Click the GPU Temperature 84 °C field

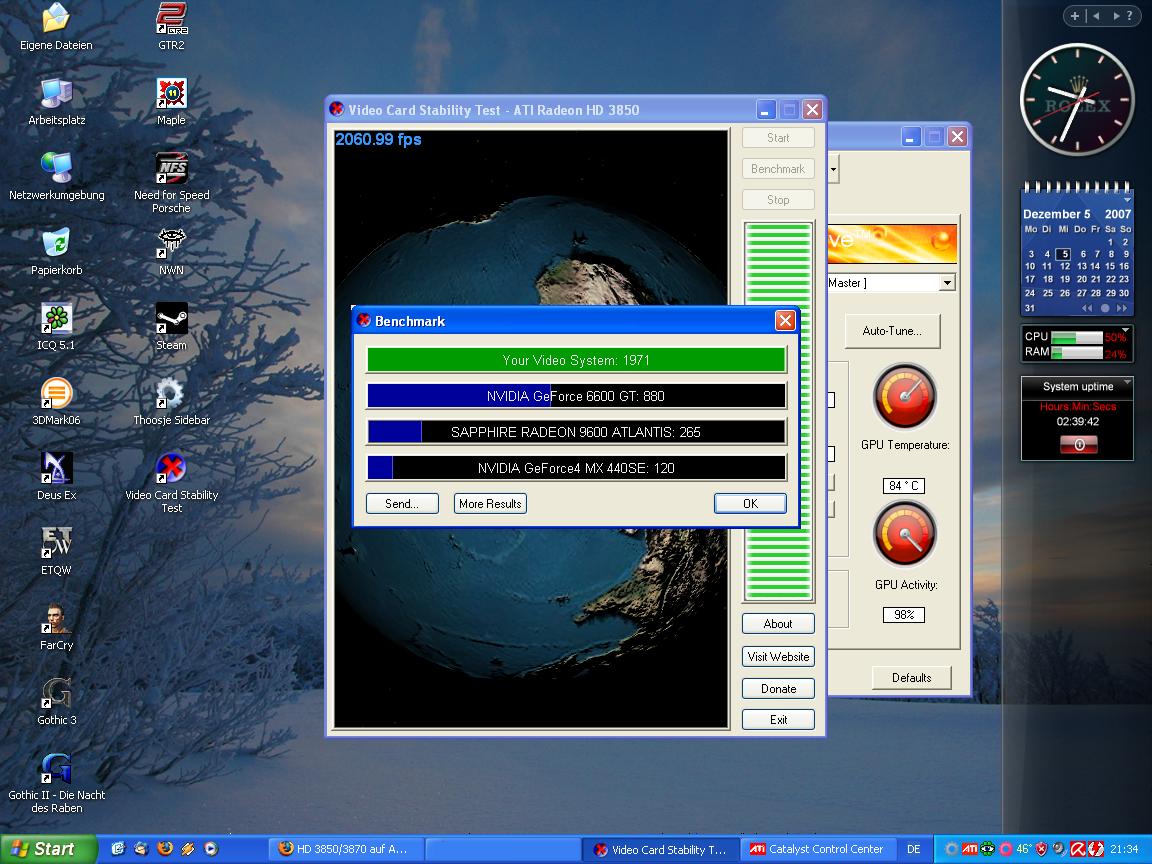click(x=904, y=486)
